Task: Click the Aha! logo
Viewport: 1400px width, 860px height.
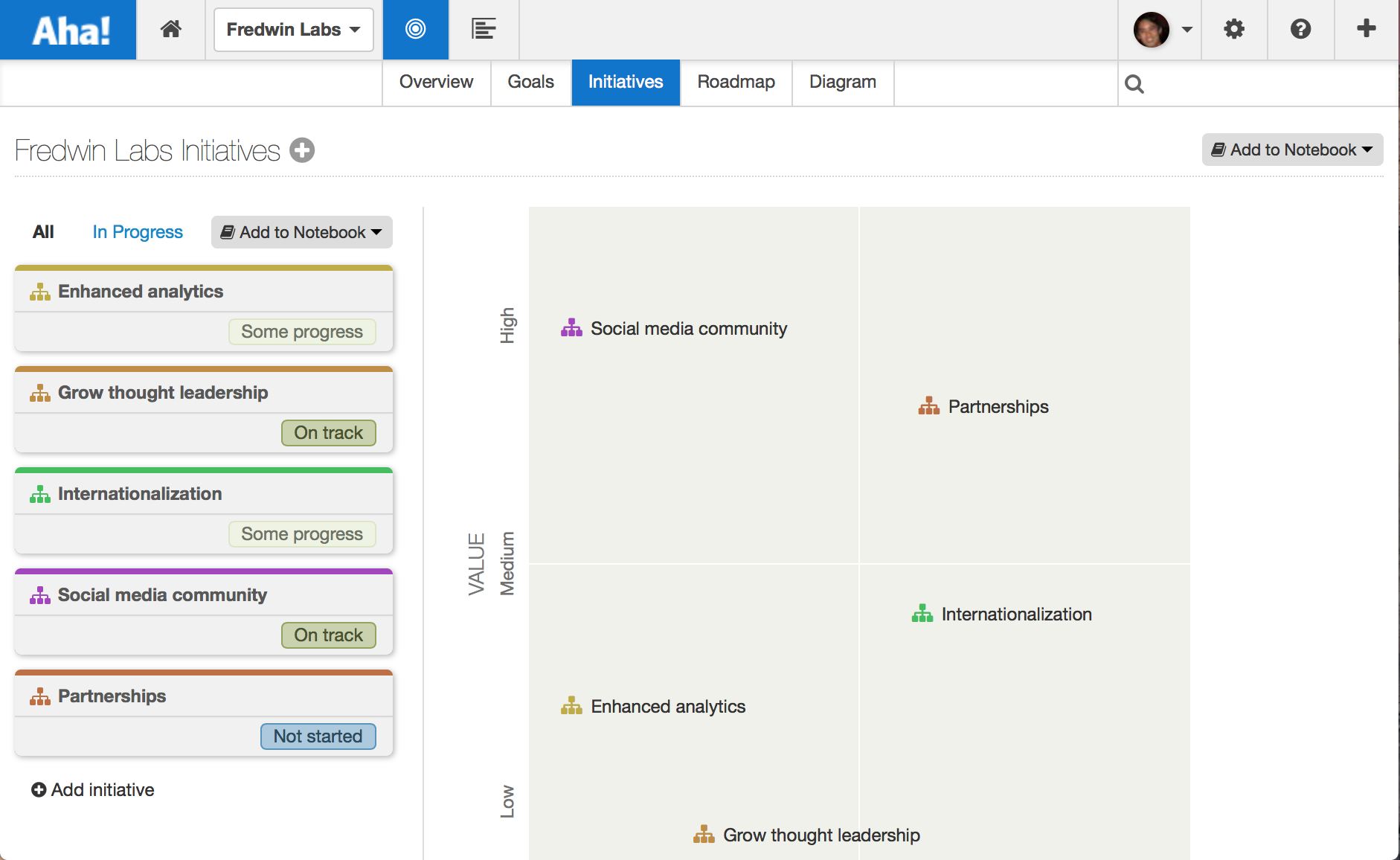Action: (68, 29)
